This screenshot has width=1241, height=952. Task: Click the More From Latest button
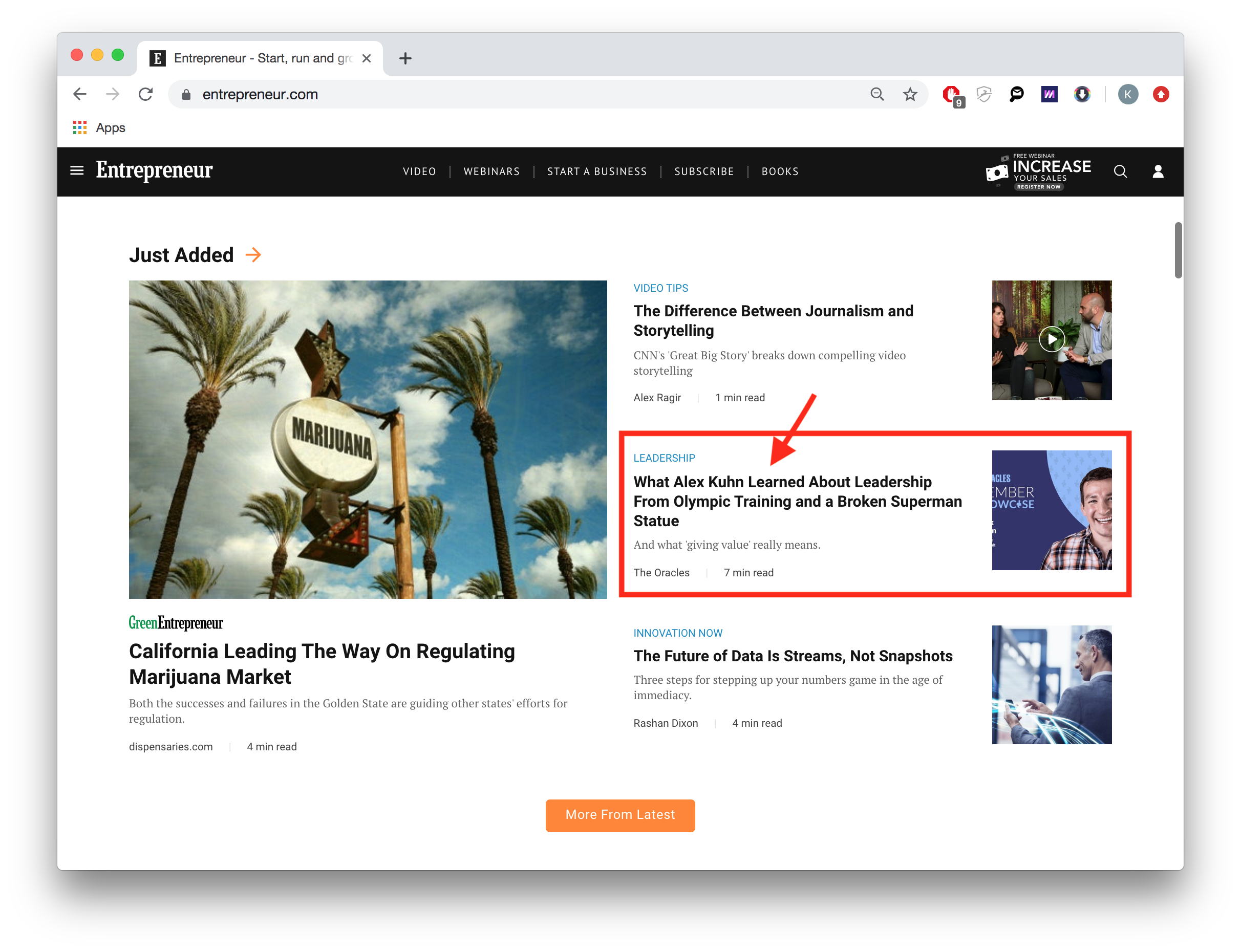[x=620, y=815]
